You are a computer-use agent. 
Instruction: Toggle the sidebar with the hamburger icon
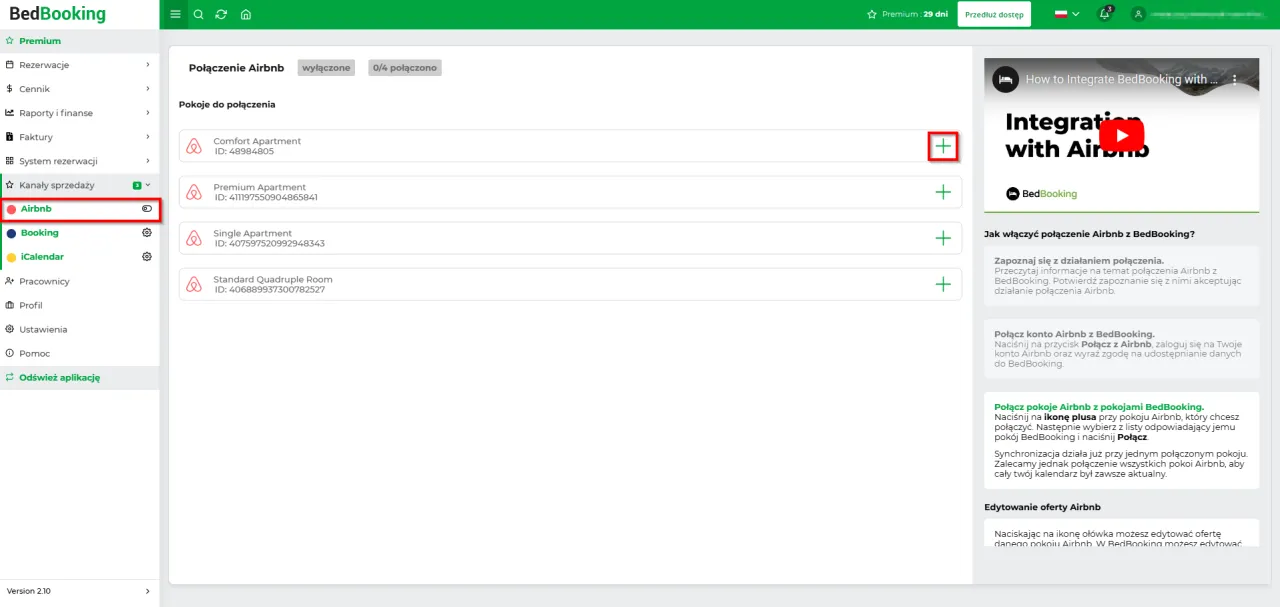[175, 14]
